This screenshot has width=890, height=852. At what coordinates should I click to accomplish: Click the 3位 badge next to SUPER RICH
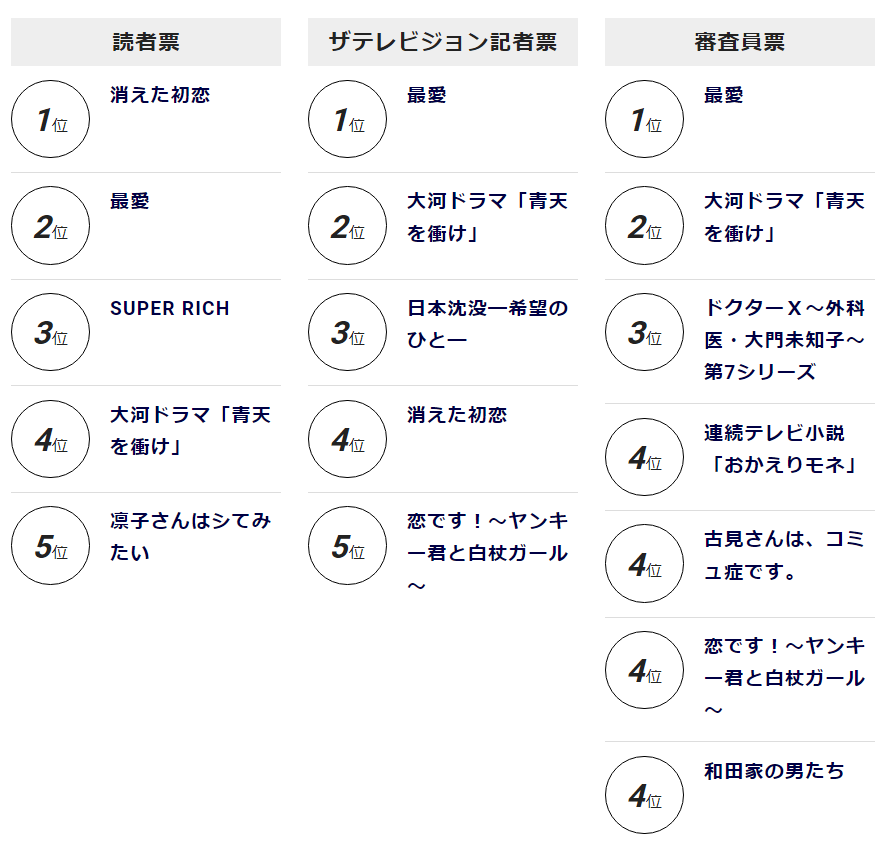[x=51, y=332]
